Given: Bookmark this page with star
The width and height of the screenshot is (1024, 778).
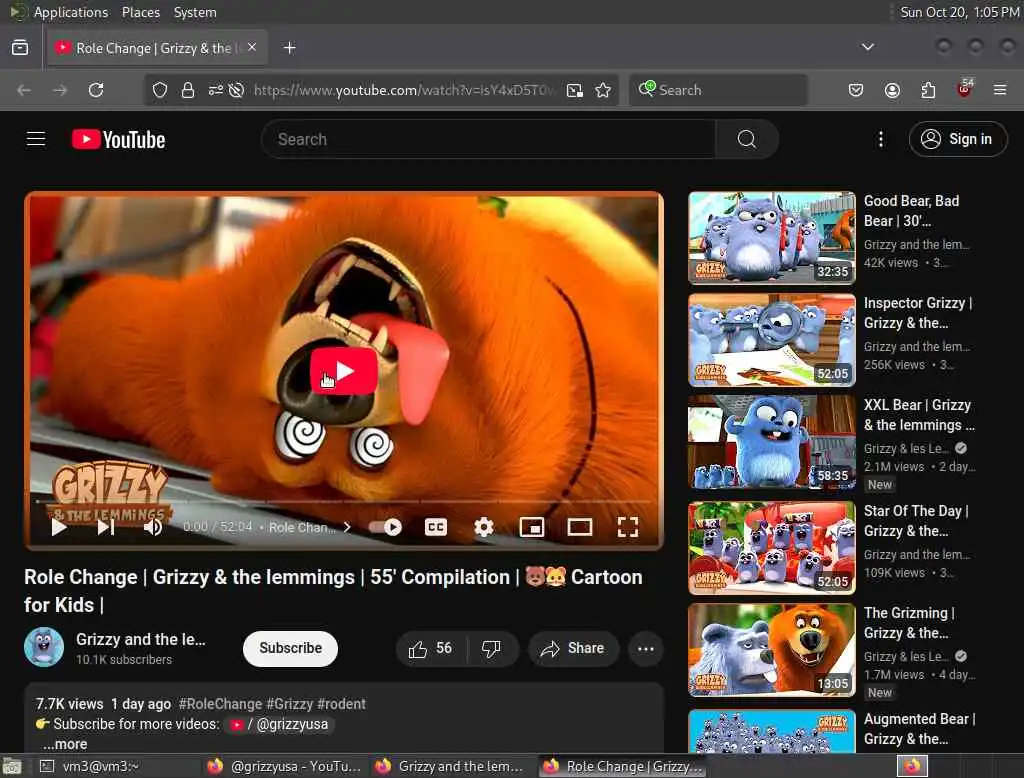Looking at the screenshot, I should pos(603,90).
